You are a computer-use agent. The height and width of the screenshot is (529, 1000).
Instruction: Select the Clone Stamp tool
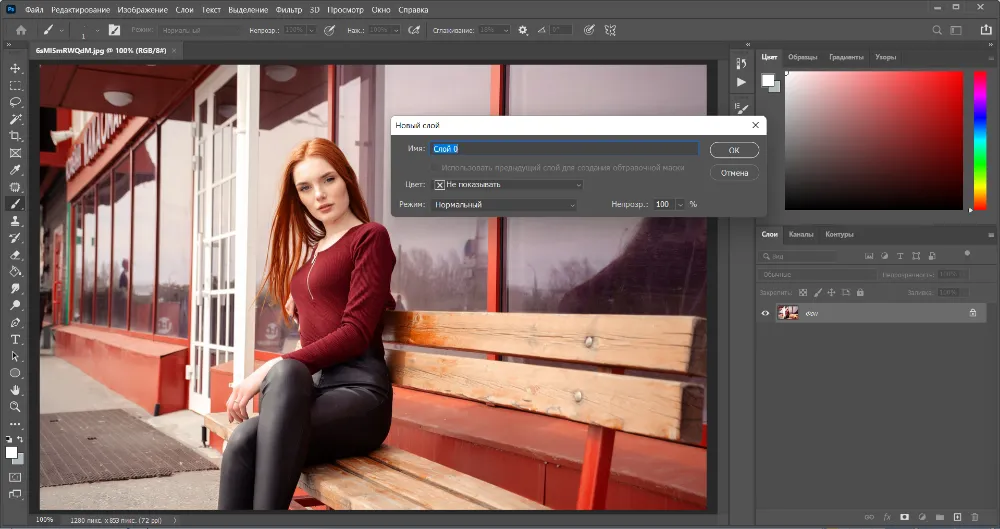tap(15, 221)
